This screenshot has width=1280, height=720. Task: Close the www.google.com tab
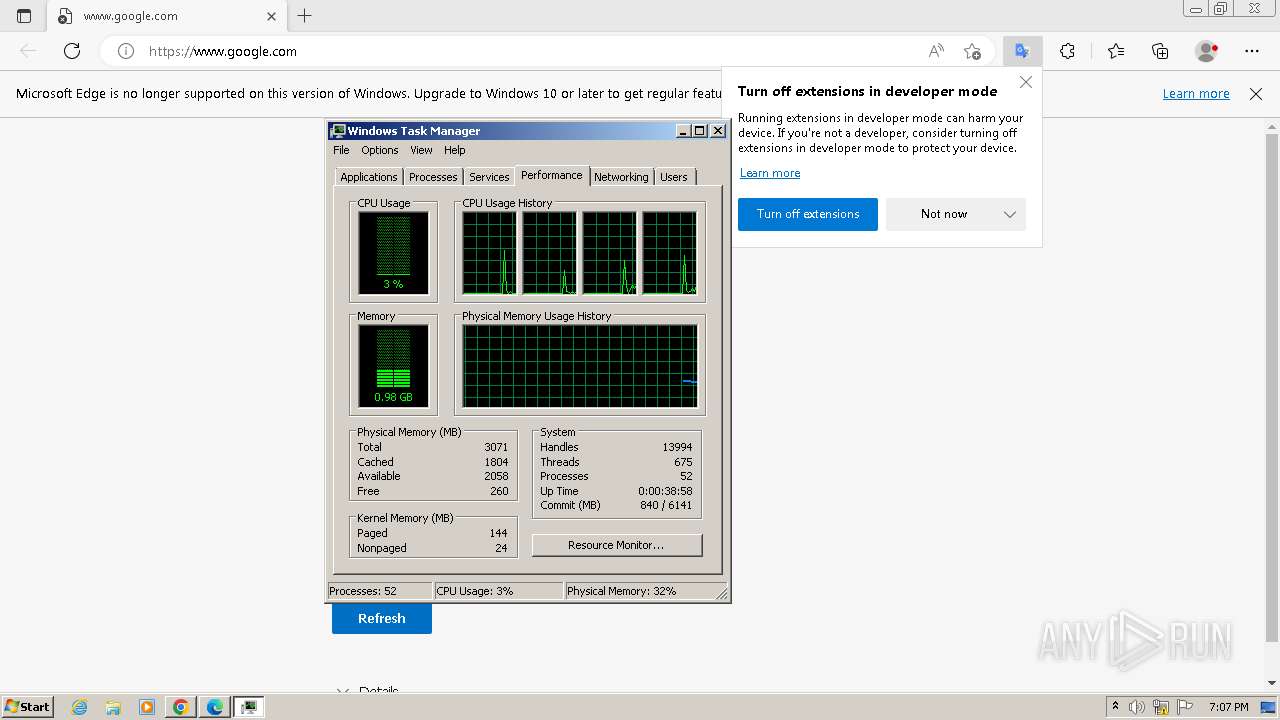pos(271,16)
